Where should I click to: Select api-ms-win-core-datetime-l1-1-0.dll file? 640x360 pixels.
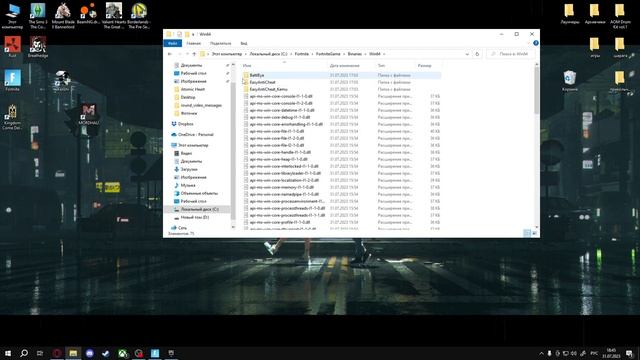(282, 110)
